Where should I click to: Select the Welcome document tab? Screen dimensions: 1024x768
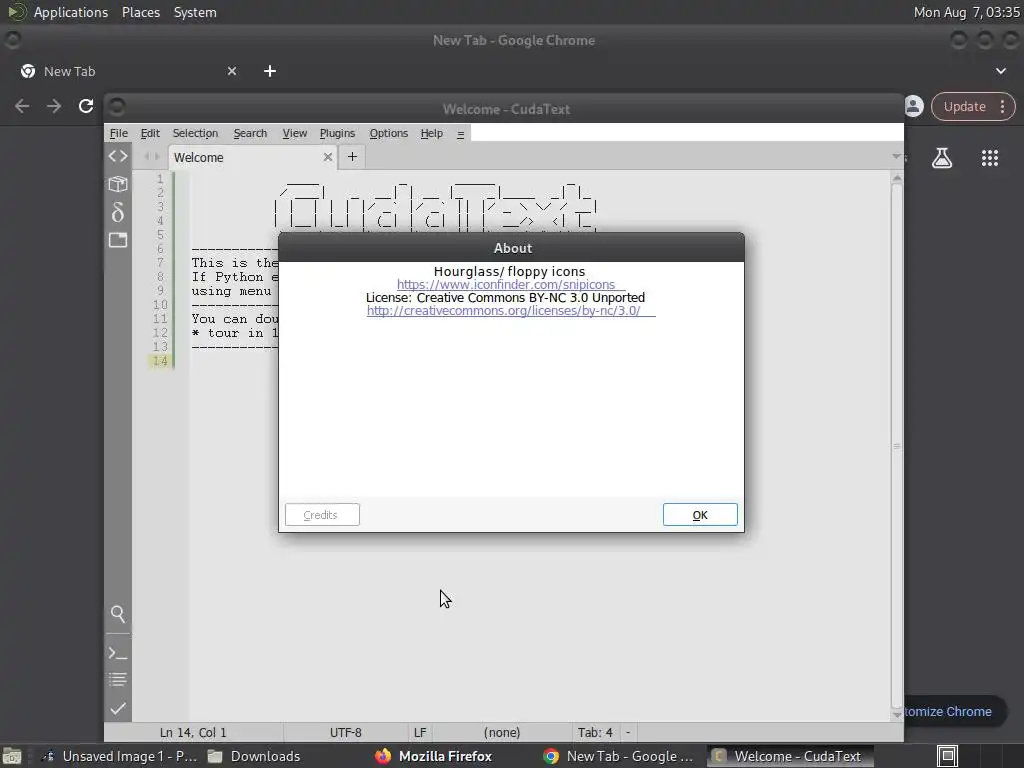[252, 157]
